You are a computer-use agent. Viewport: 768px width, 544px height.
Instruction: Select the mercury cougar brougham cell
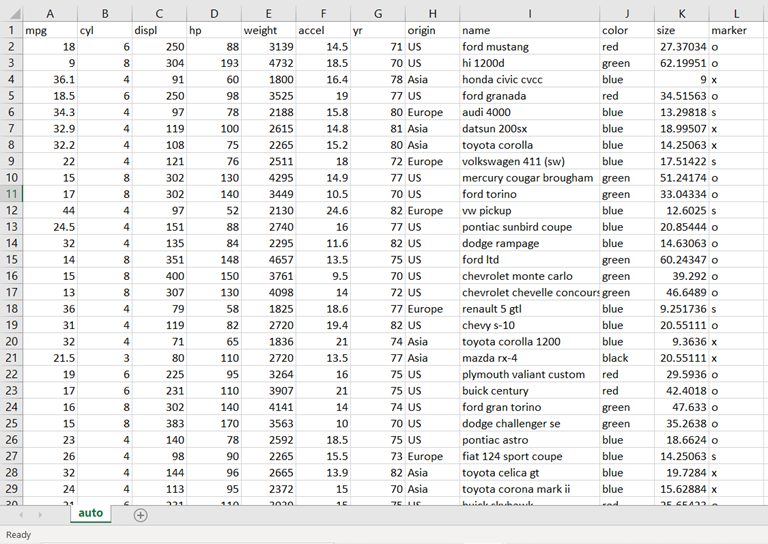[x=529, y=178]
